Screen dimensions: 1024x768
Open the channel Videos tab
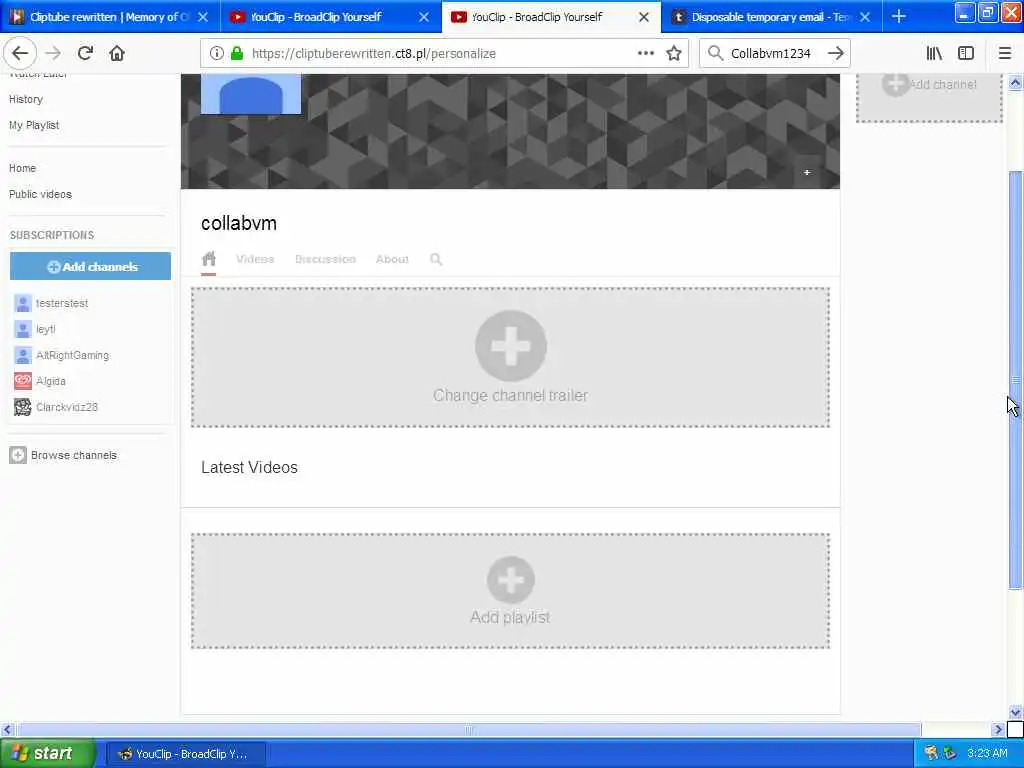[x=255, y=259]
